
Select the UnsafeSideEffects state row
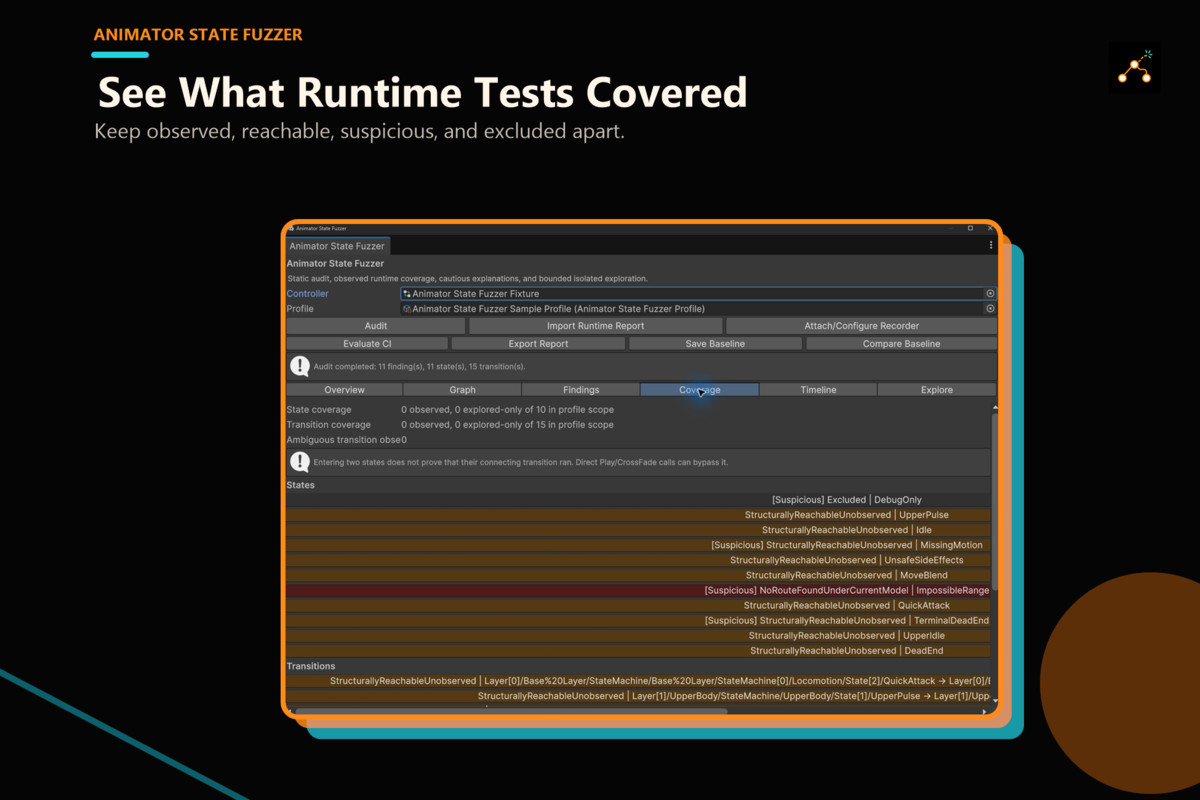click(x=638, y=560)
